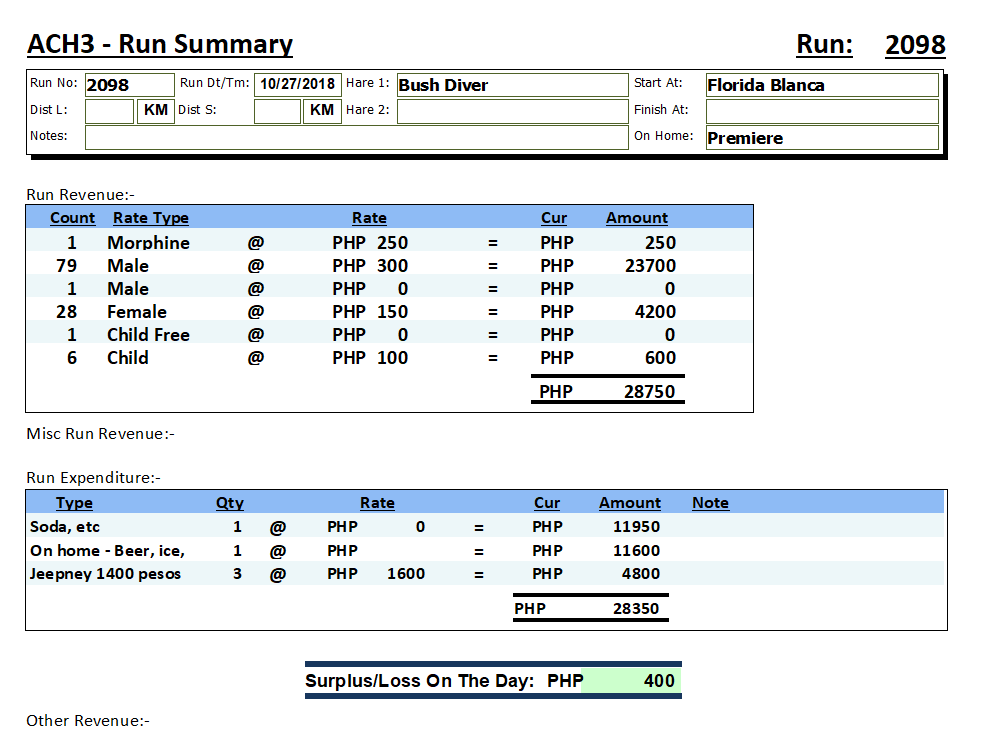Click the ACH3 - Run Summary title
This screenshot has height=734, width=998.
point(160,45)
